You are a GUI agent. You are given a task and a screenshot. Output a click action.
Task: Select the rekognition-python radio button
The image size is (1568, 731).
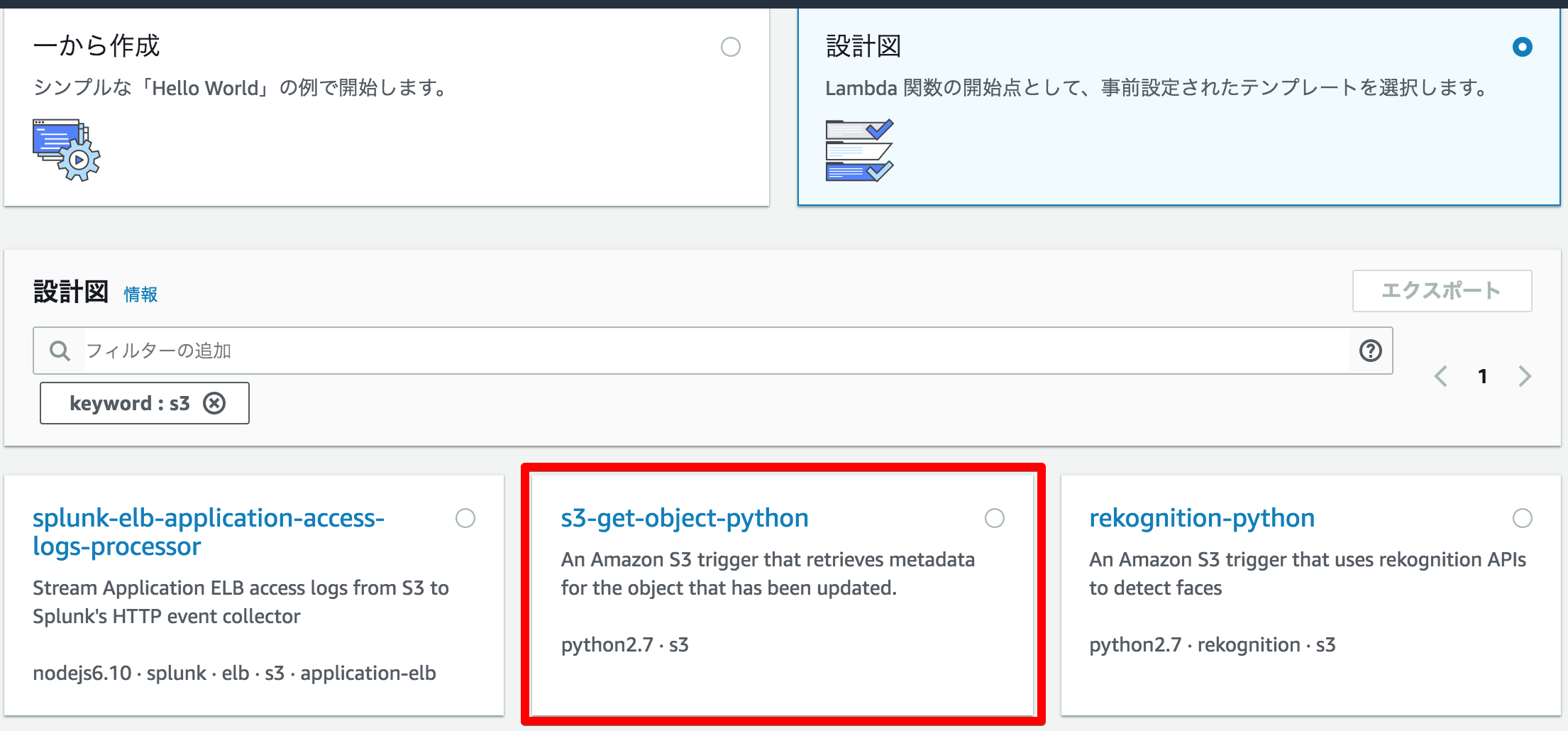pyautogui.click(x=1523, y=518)
